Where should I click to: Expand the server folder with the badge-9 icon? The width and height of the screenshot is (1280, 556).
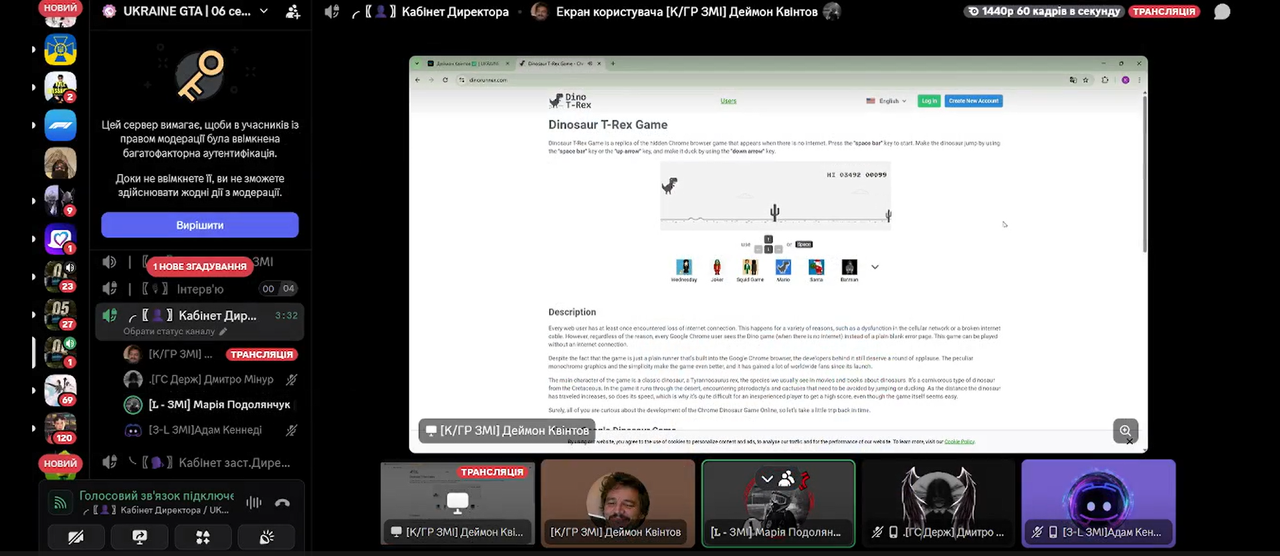pos(35,201)
